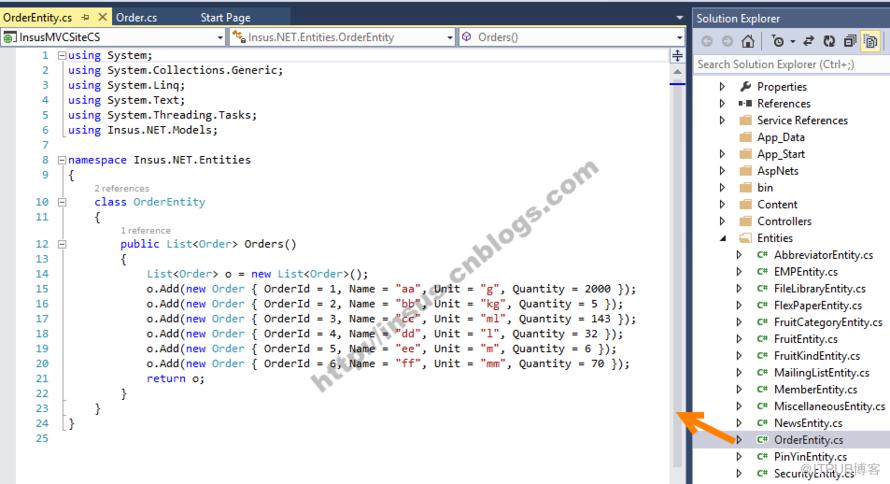Click the Collapse All icon in Solution Explorer
Viewport: 890px width, 484px height.
click(x=850, y=41)
